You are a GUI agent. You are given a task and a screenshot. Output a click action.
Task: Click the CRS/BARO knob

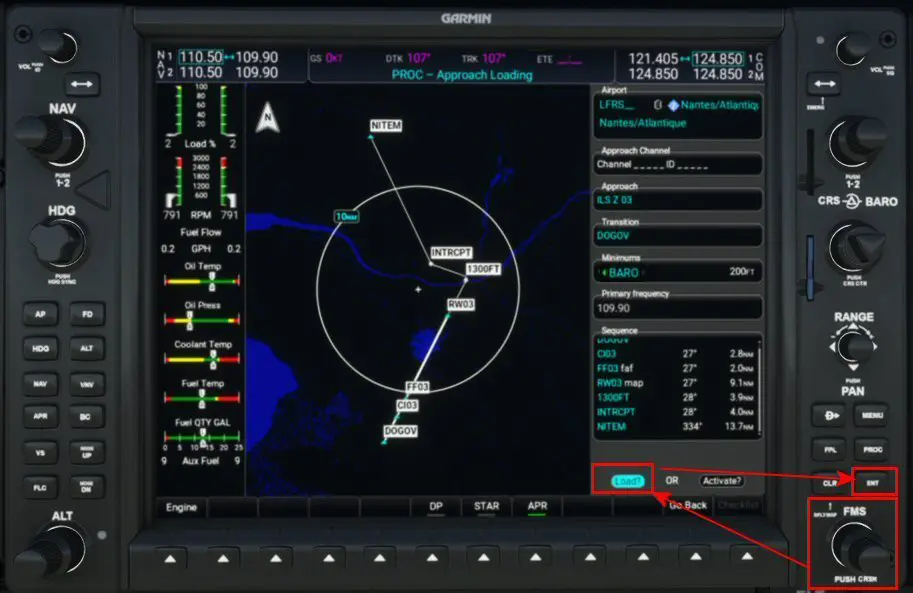855,246
